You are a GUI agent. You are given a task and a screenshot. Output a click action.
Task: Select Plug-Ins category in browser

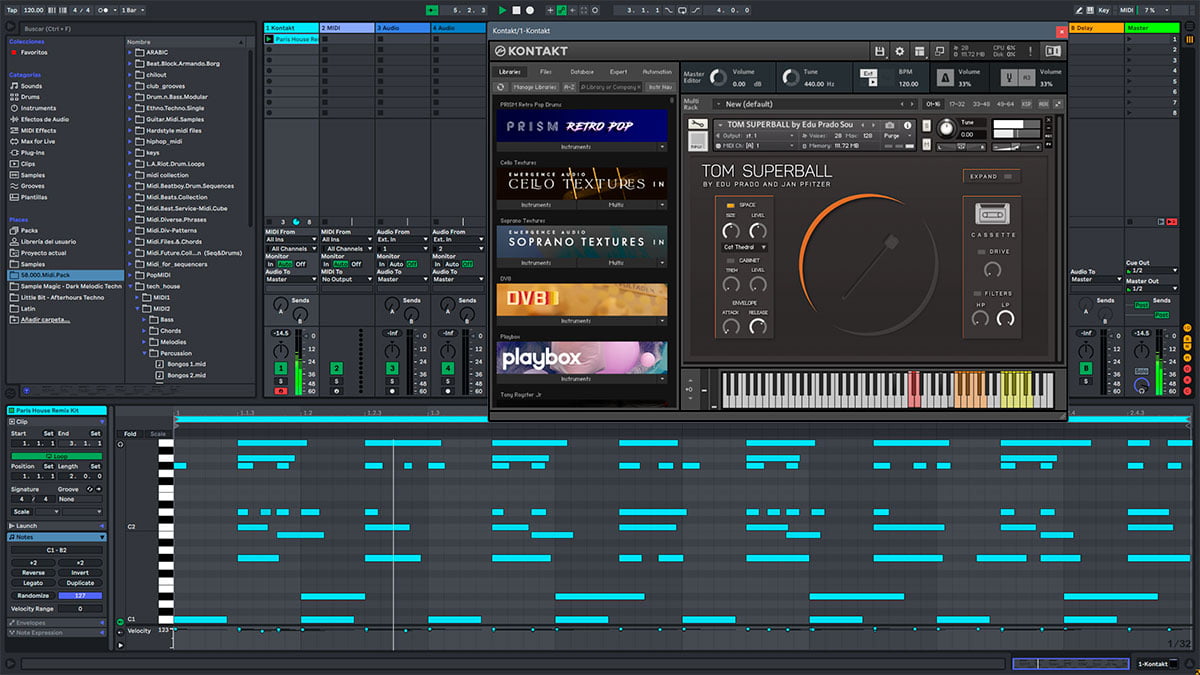tap(33, 153)
